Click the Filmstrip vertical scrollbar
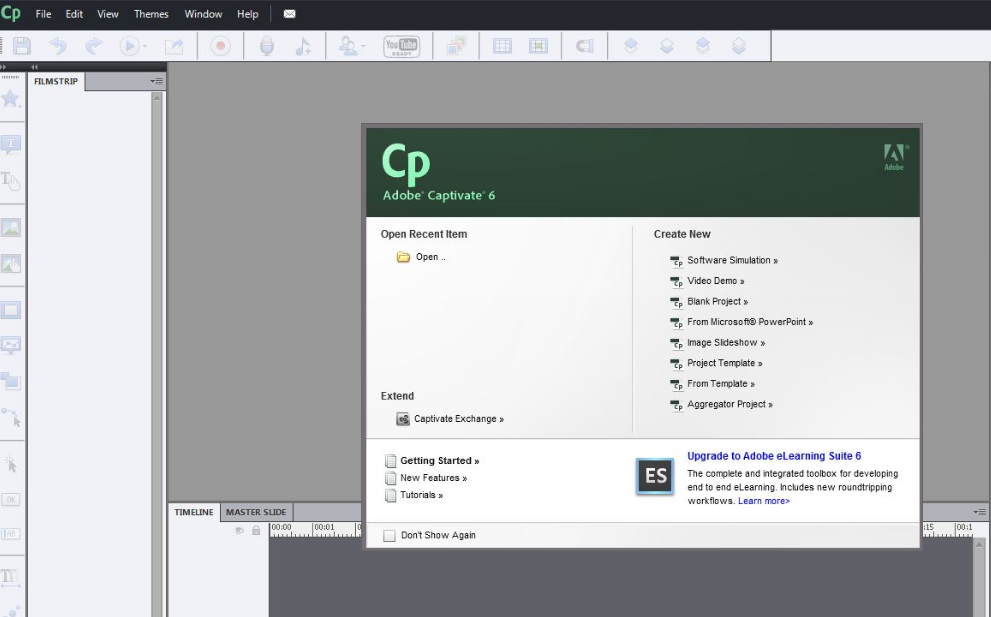This screenshot has width=991, height=617. point(157,300)
